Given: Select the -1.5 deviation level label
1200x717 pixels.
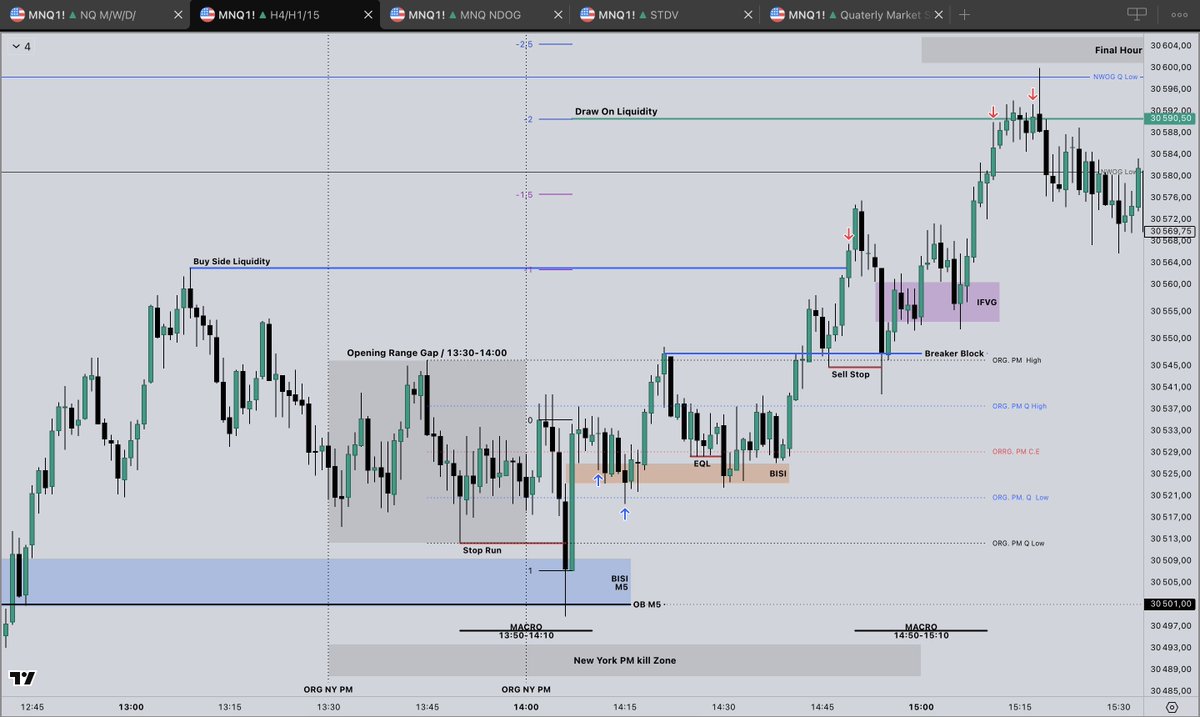Looking at the screenshot, I should pyautogui.click(x=524, y=194).
